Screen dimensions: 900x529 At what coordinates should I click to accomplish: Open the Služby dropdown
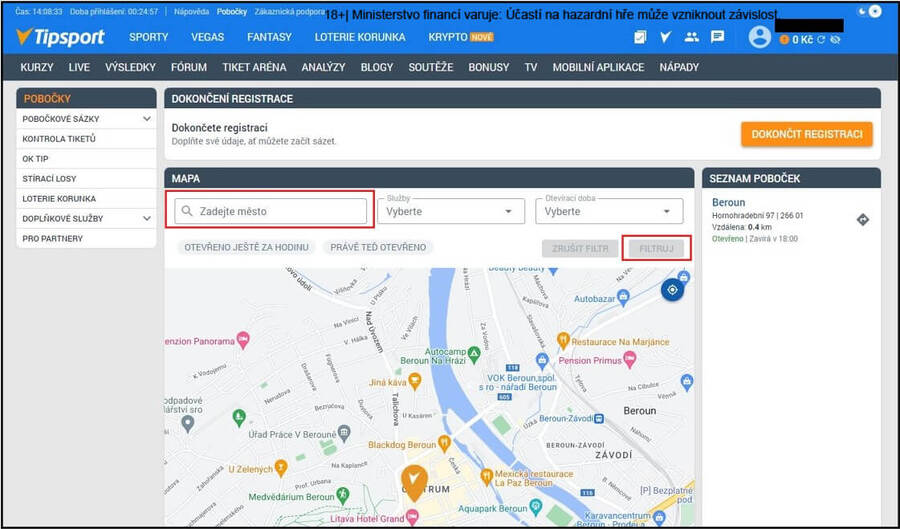451,211
